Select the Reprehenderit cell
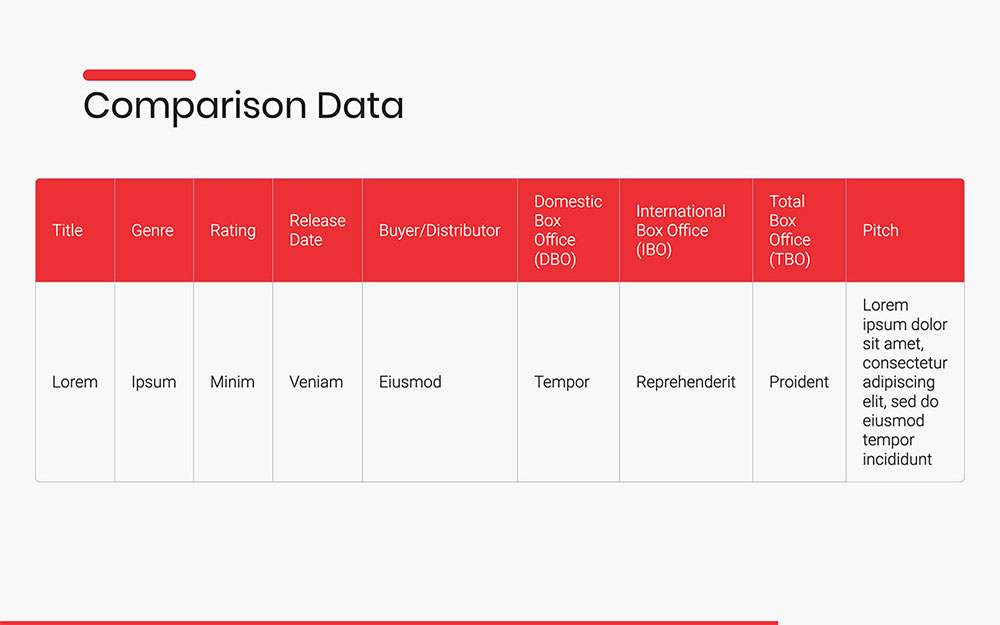 coord(686,382)
